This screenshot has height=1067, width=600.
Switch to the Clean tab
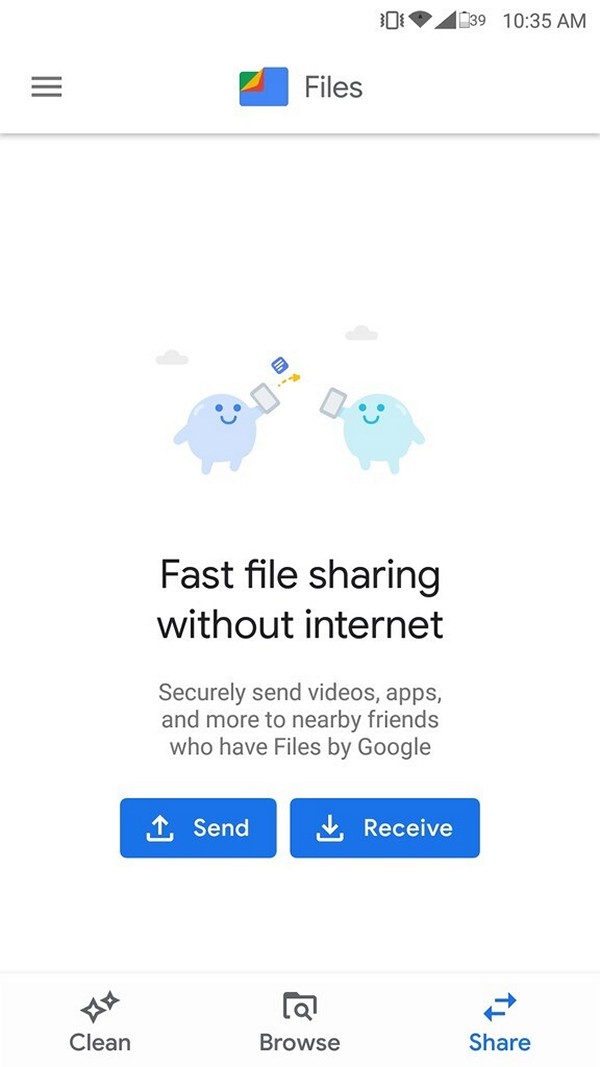[x=100, y=1020]
